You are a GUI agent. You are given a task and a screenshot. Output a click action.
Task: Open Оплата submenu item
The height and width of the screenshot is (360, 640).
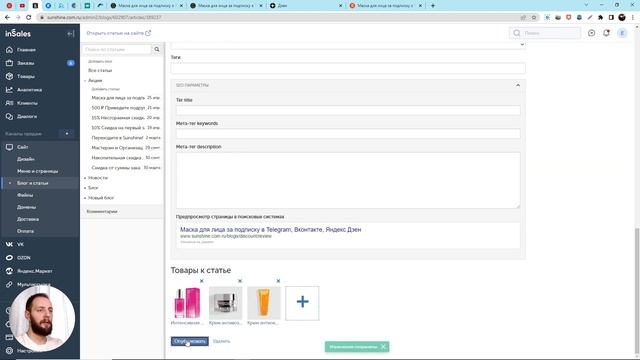(25, 231)
